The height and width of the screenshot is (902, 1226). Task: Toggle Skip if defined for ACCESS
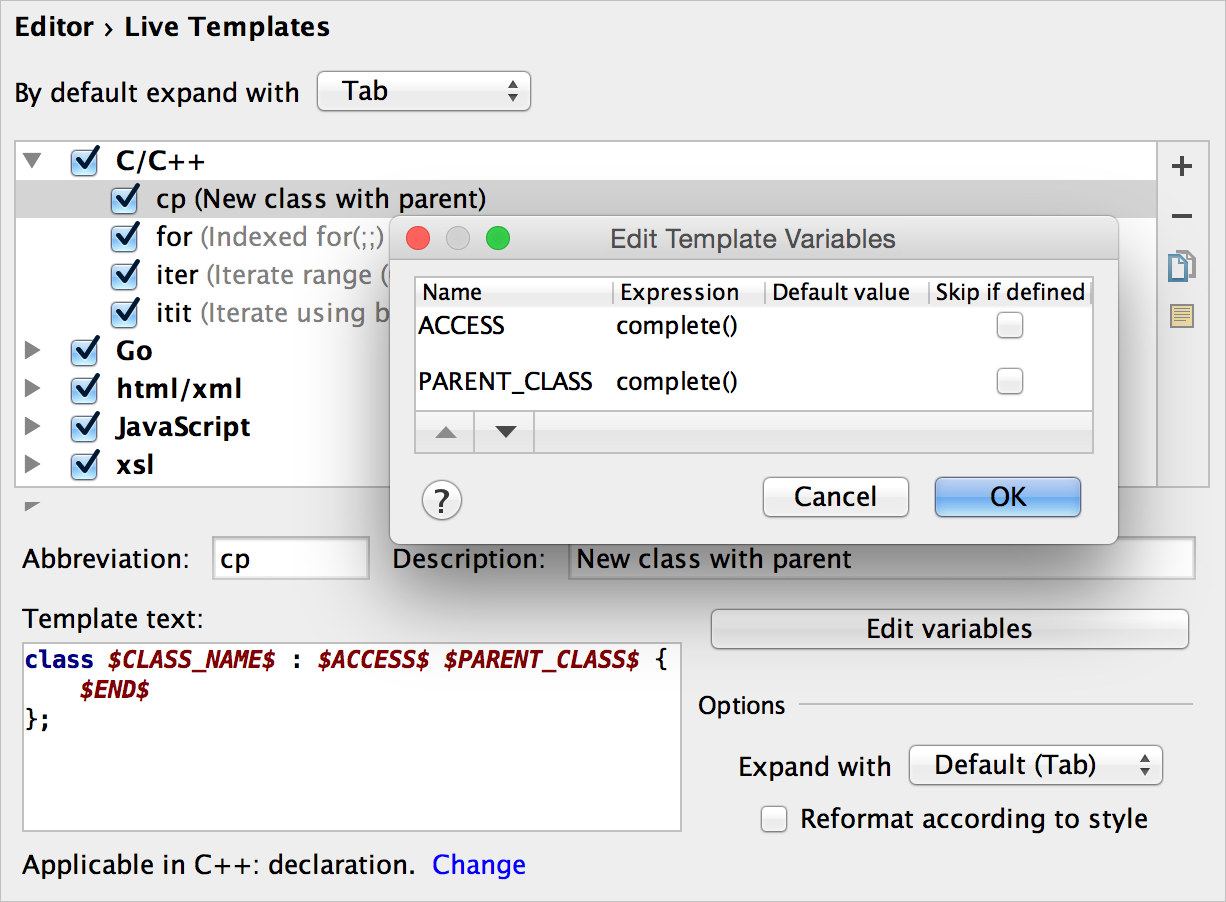(x=1010, y=325)
